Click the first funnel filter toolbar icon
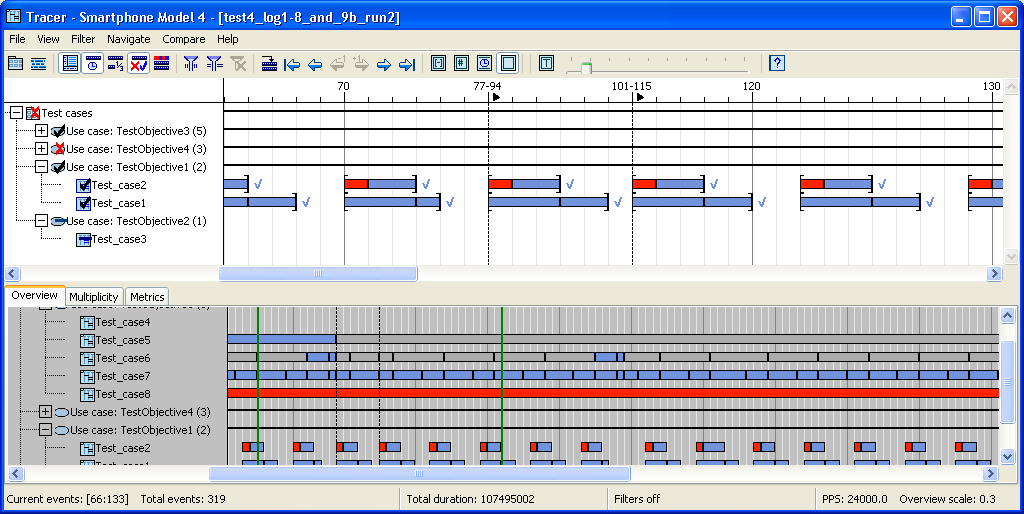The height and width of the screenshot is (514, 1024). click(x=191, y=64)
